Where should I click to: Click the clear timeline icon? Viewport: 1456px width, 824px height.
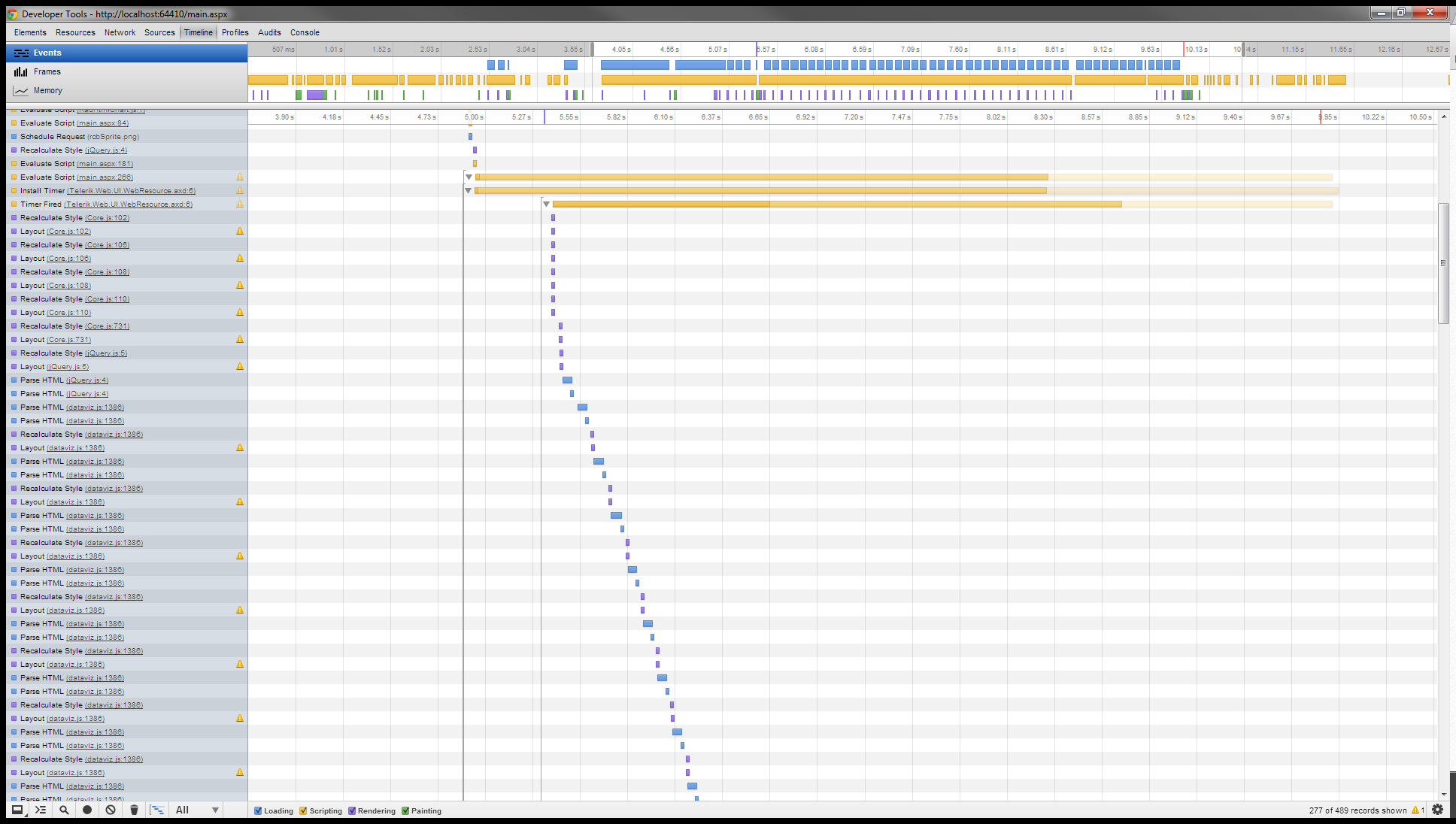pos(111,810)
